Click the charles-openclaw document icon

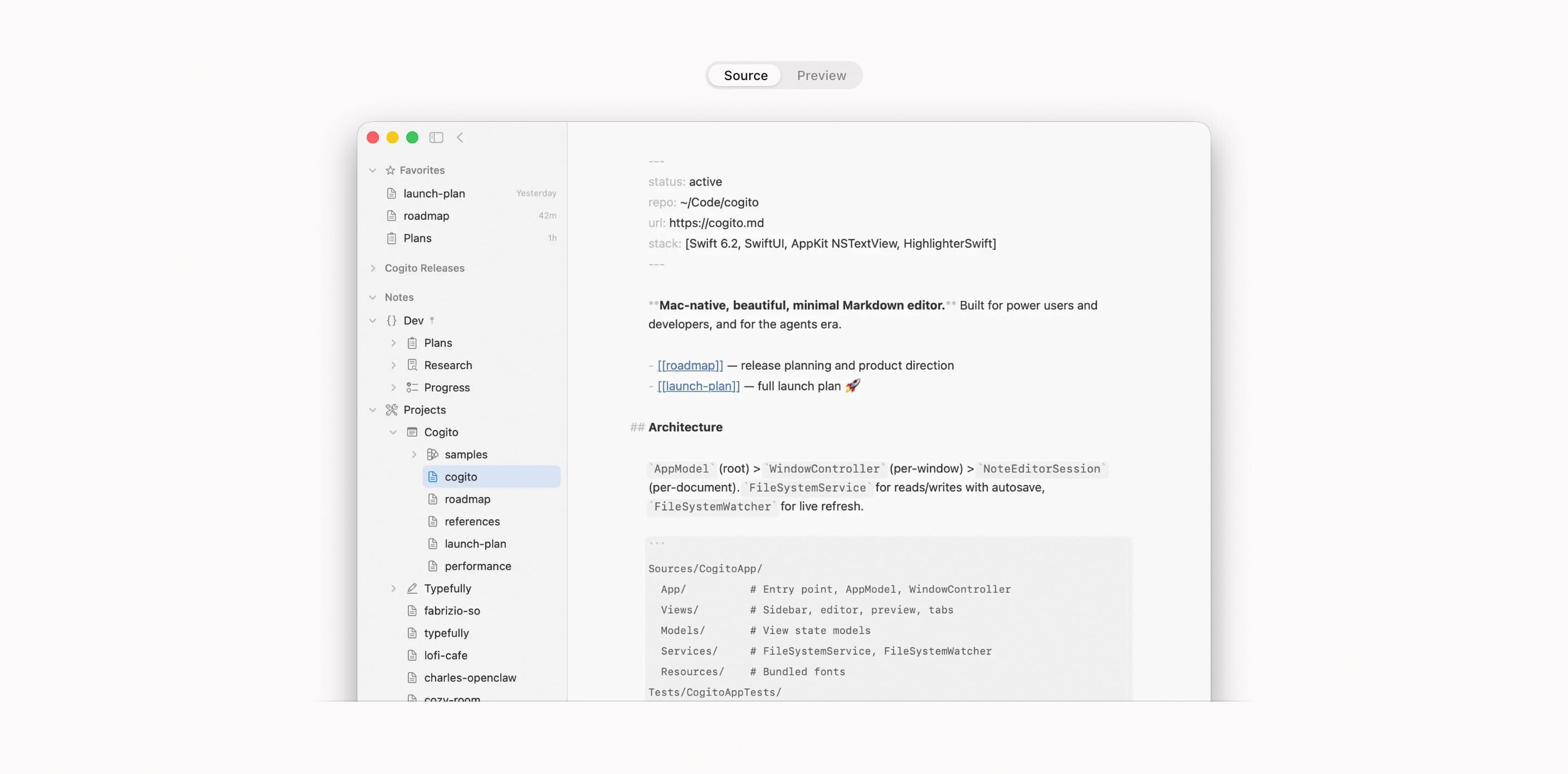412,678
